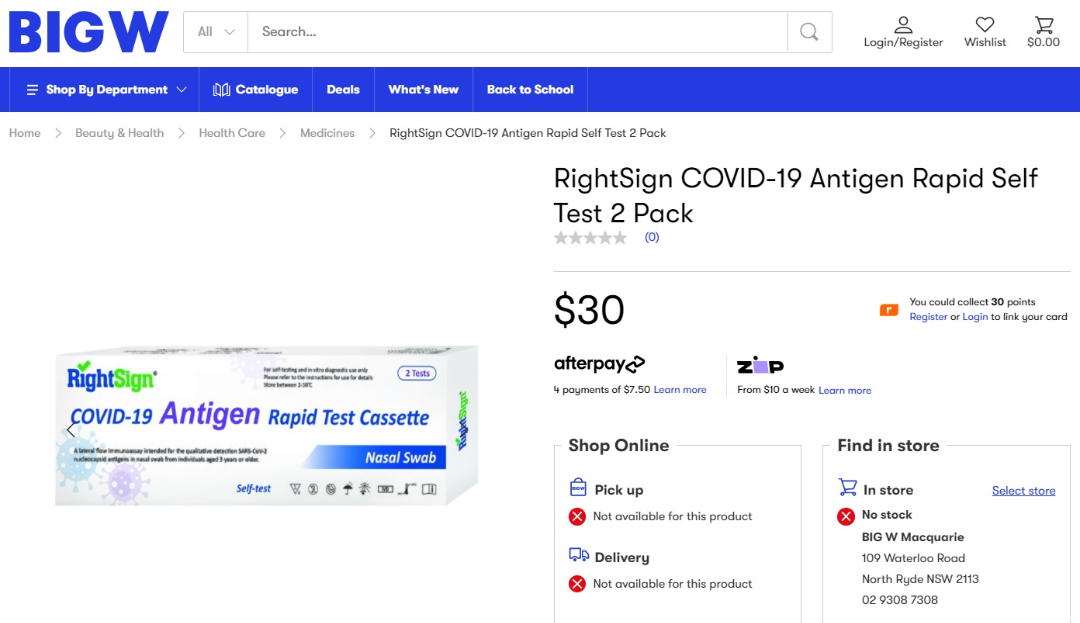Open Zip Learn more link
Image resolution: width=1080 pixels, height=623 pixels.
844,390
